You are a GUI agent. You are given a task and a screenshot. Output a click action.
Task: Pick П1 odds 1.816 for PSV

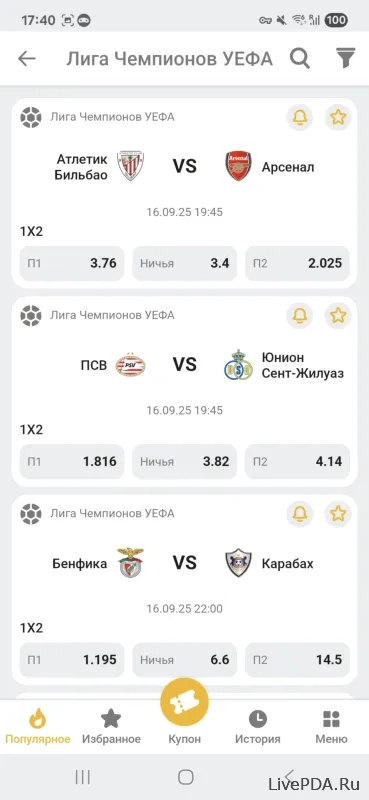(x=72, y=461)
